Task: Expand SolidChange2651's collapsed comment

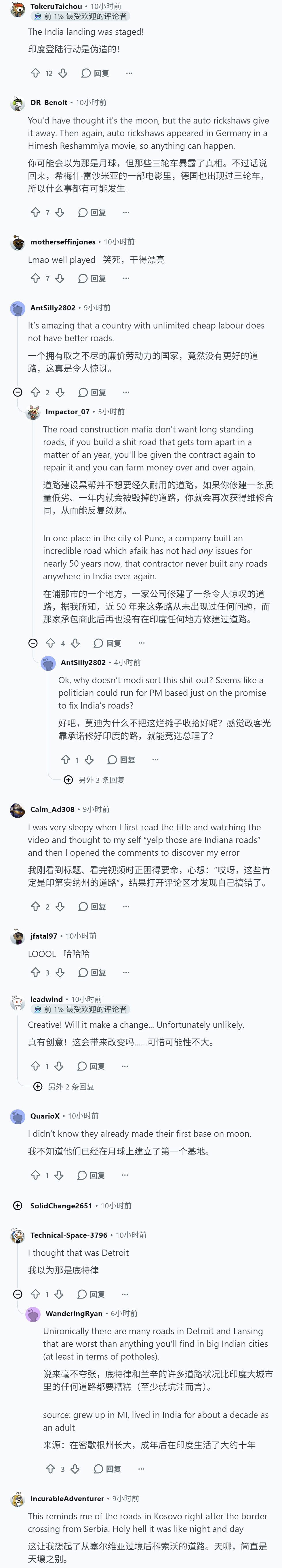Action: coord(18,1205)
